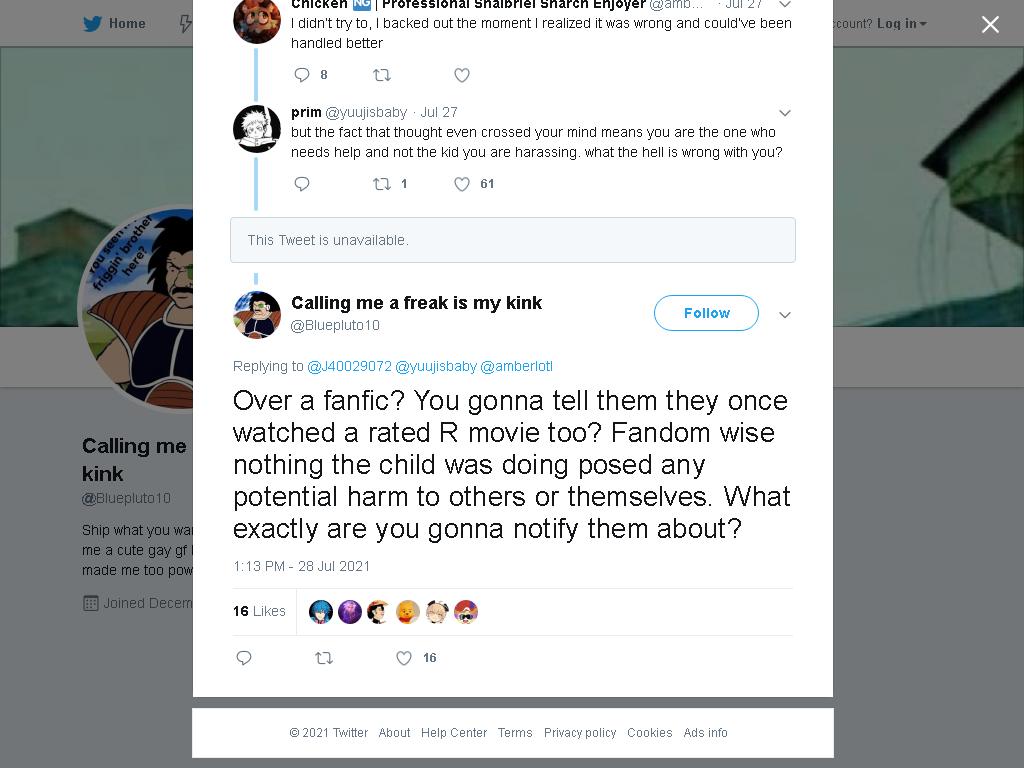Follow Calling me a freak account
Screen dimensions: 1024x768
(x=707, y=313)
